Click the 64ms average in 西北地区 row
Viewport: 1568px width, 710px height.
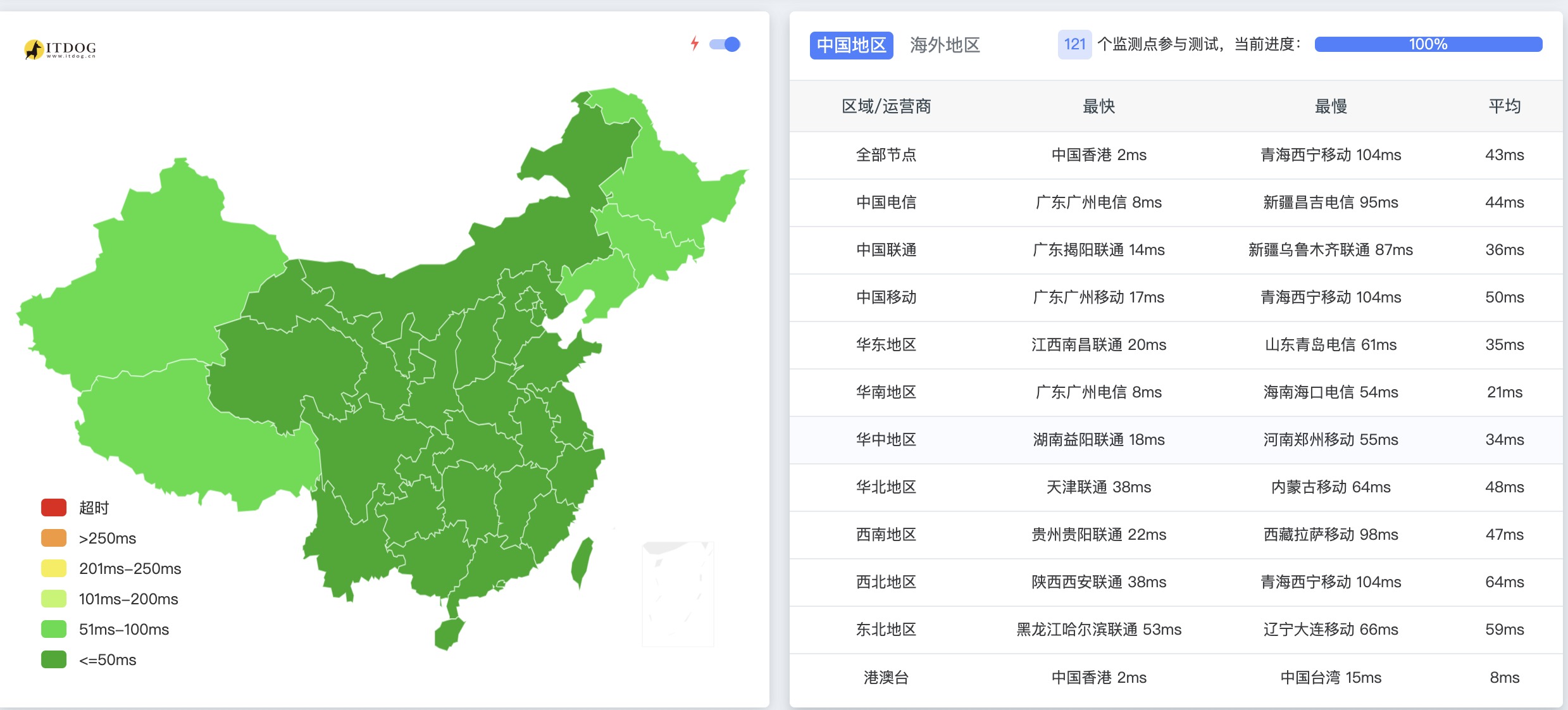pyautogui.click(x=1504, y=582)
